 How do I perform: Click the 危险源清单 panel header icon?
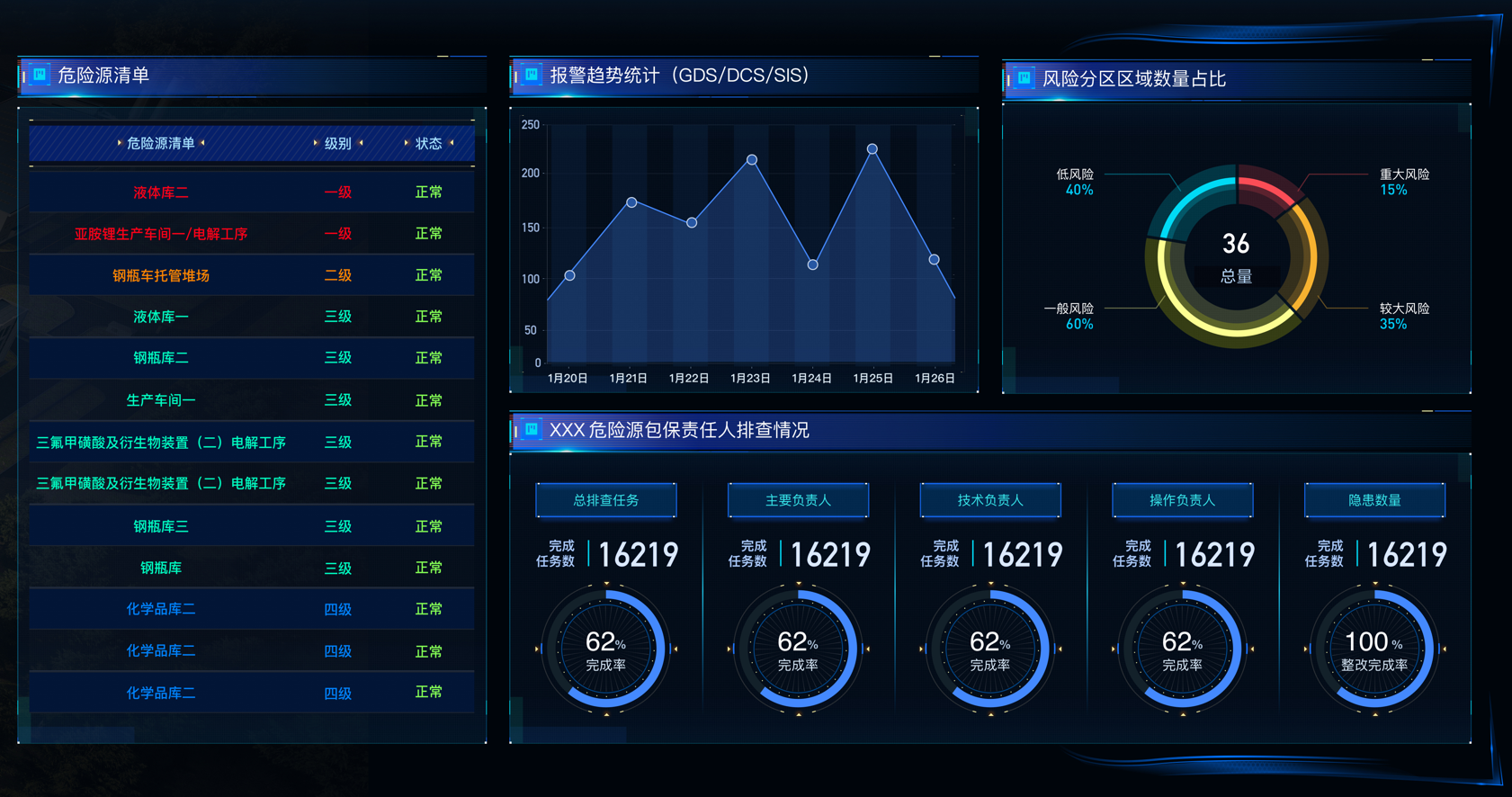pos(40,76)
